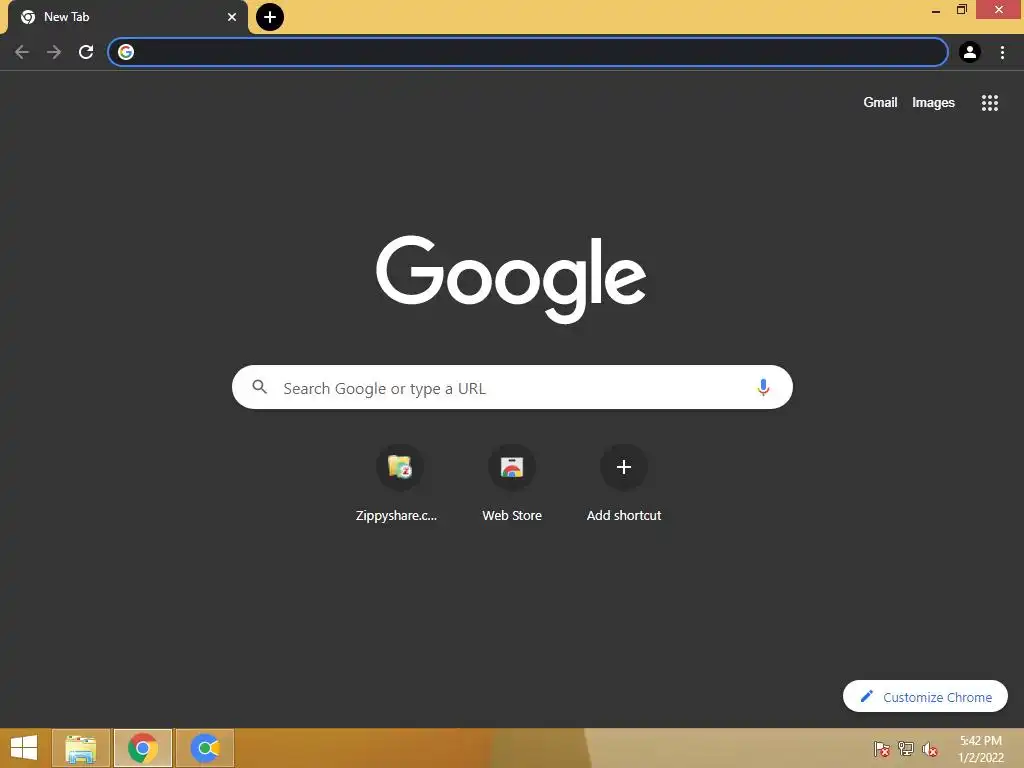Click Add shortcut plus tile
The image size is (1024, 768).
click(624, 483)
